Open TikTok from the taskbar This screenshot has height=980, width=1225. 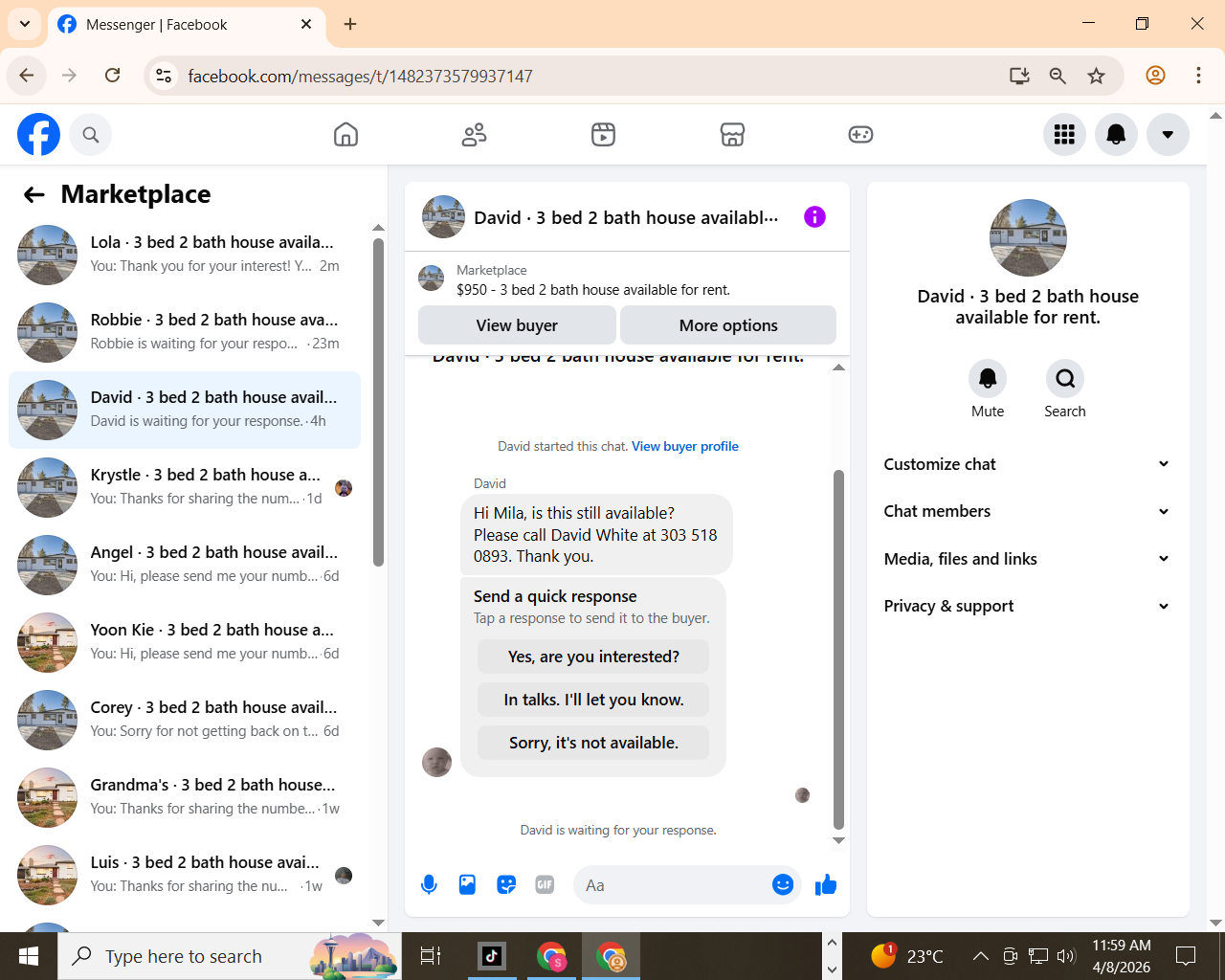click(x=492, y=956)
